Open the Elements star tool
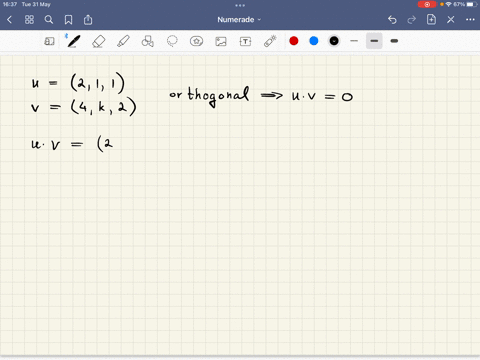 (x=196, y=41)
